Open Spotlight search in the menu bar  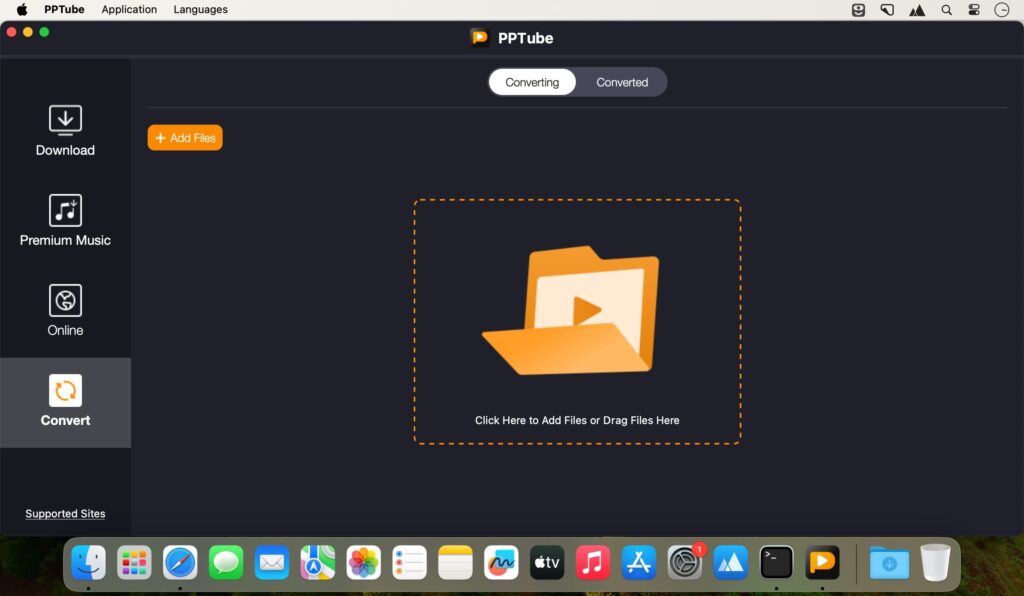945,9
